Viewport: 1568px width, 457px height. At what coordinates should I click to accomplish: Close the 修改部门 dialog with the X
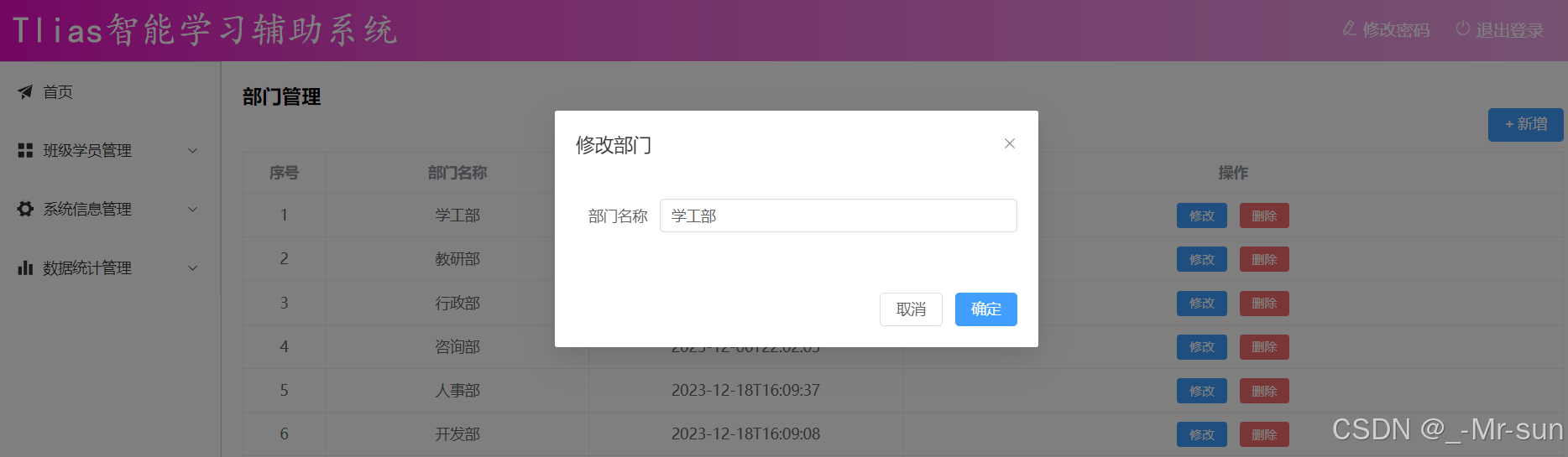1010,143
